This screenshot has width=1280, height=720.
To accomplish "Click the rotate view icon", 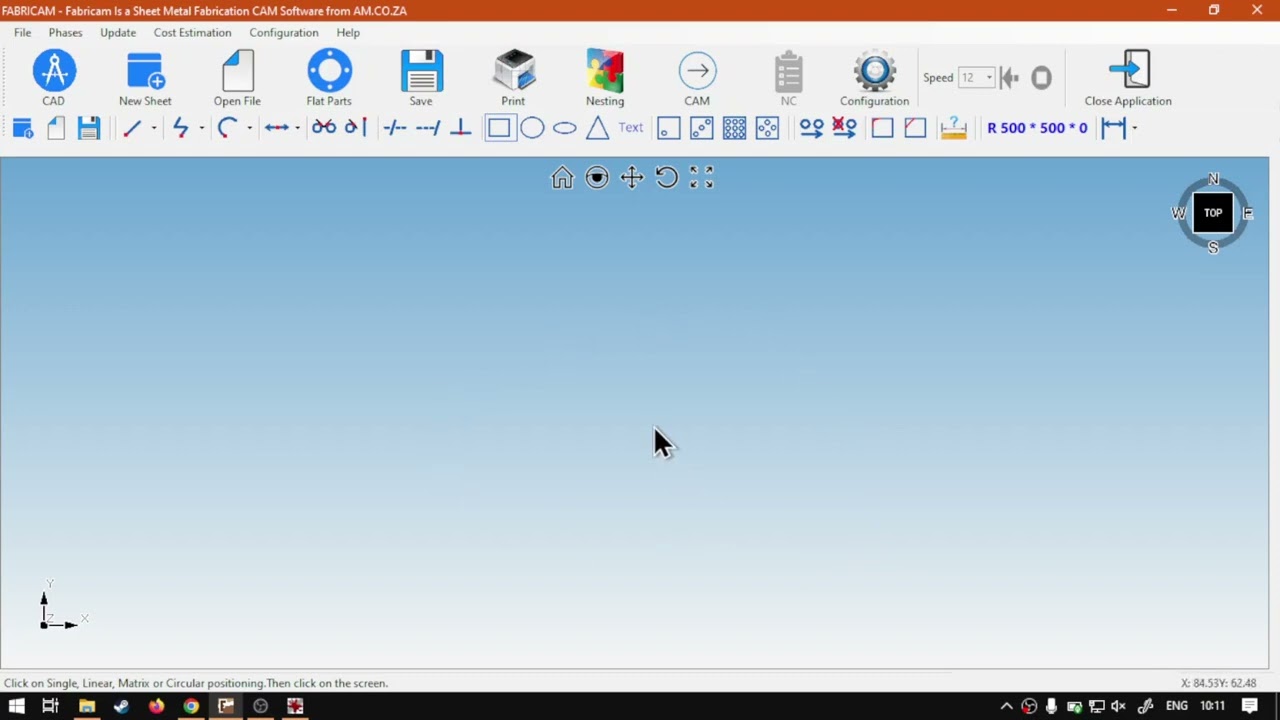I will 667,178.
